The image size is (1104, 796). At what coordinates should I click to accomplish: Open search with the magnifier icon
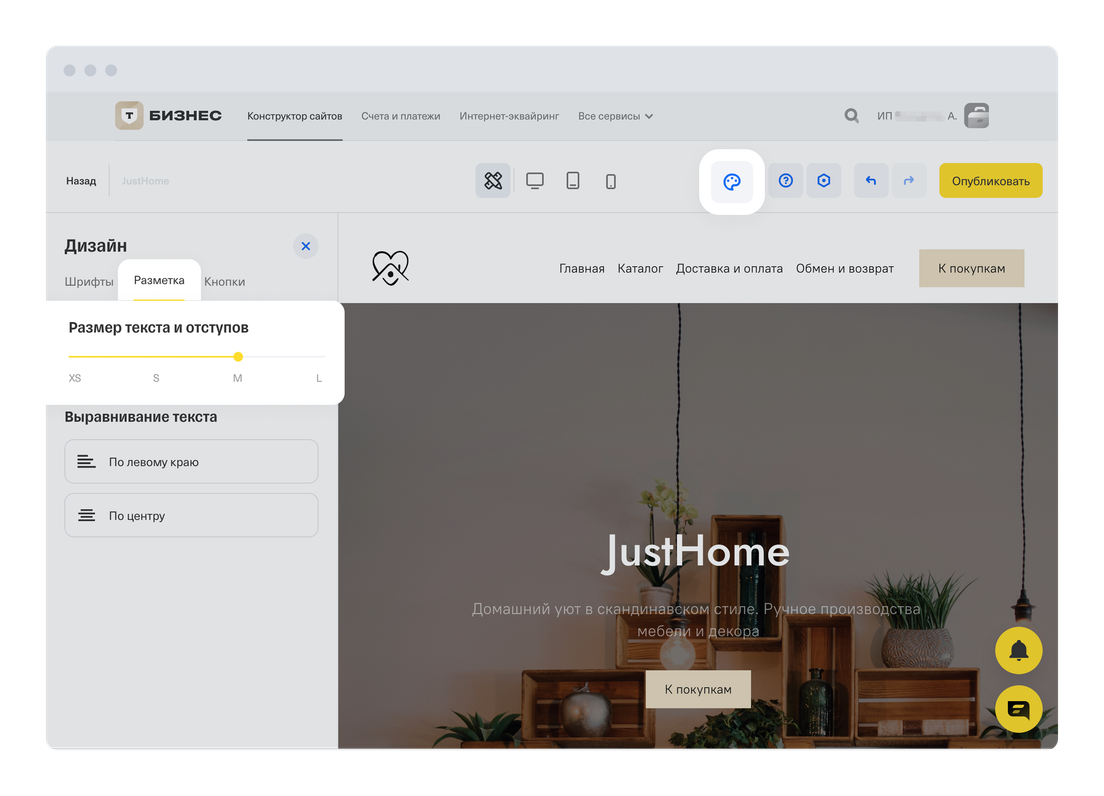(x=851, y=115)
